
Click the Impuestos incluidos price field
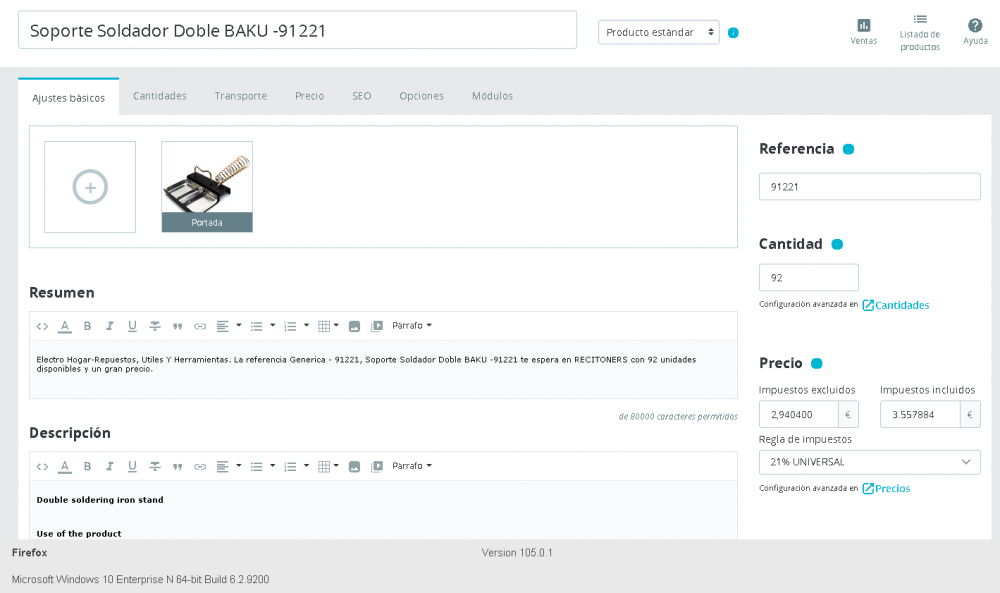pyautogui.click(x=920, y=414)
